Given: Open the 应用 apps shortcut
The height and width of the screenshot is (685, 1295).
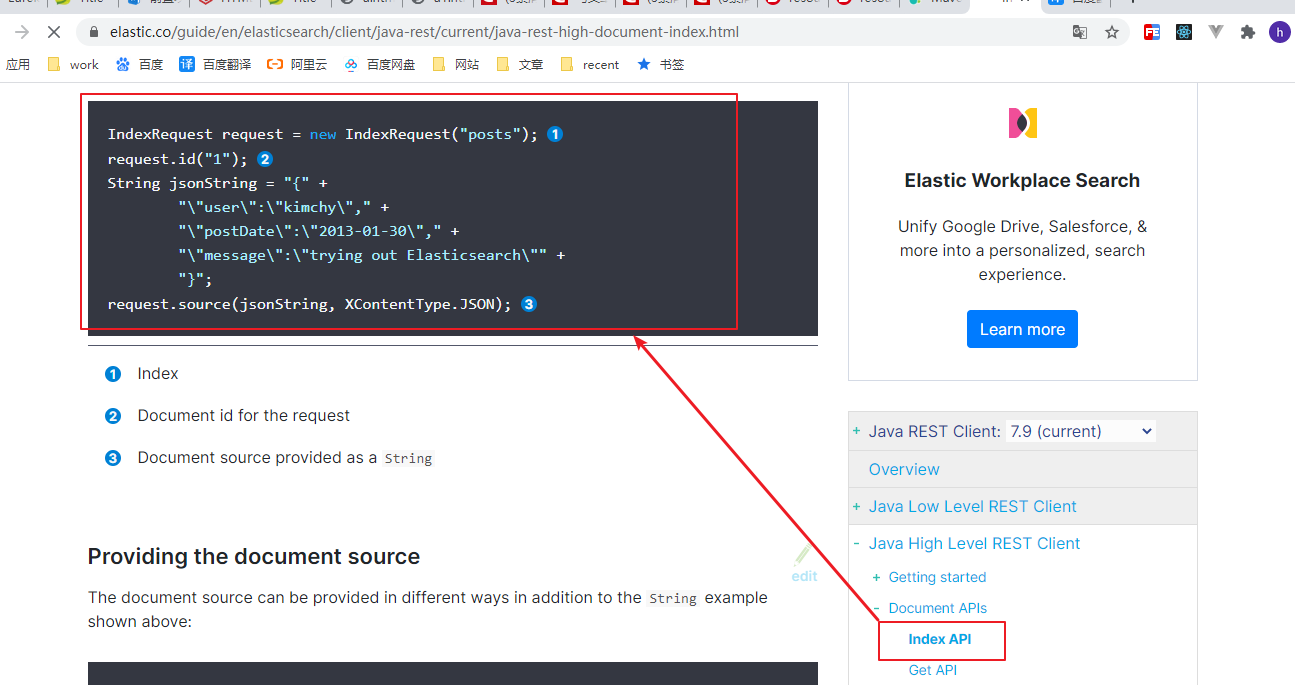Looking at the screenshot, I should coord(18,64).
